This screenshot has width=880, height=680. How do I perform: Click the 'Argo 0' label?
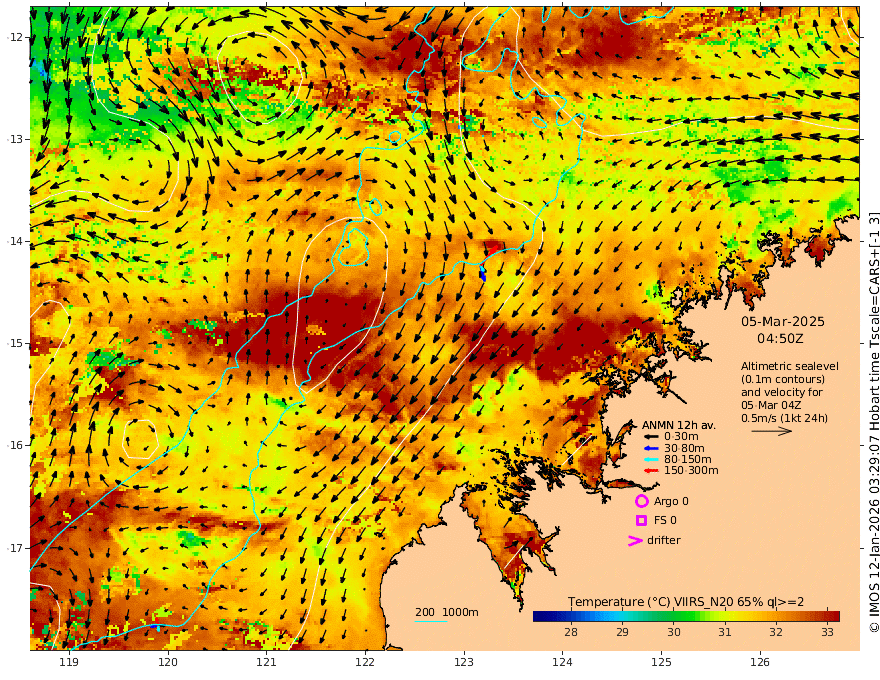tap(671, 502)
